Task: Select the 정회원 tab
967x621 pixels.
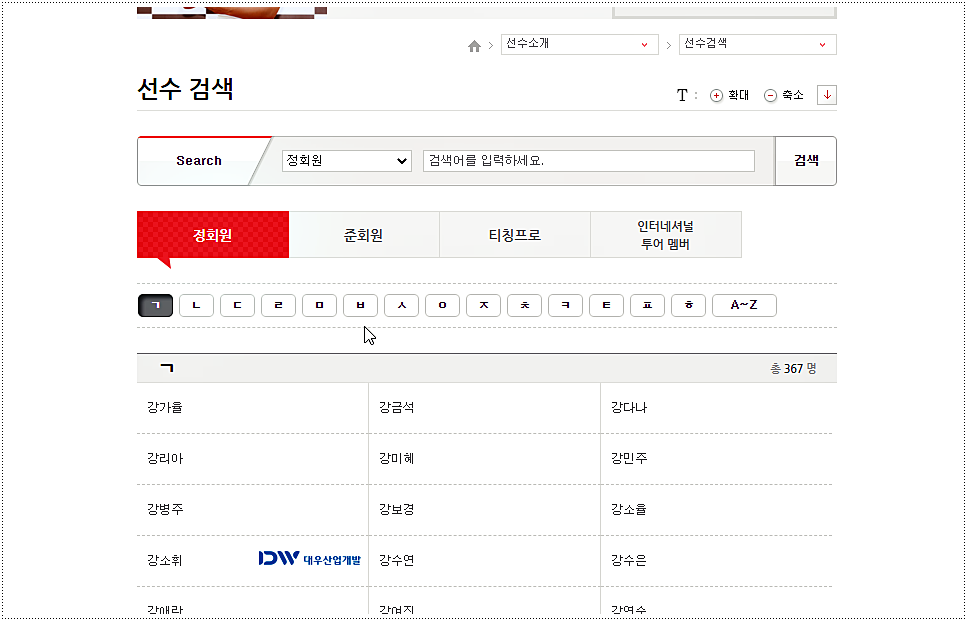Action: tap(213, 235)
